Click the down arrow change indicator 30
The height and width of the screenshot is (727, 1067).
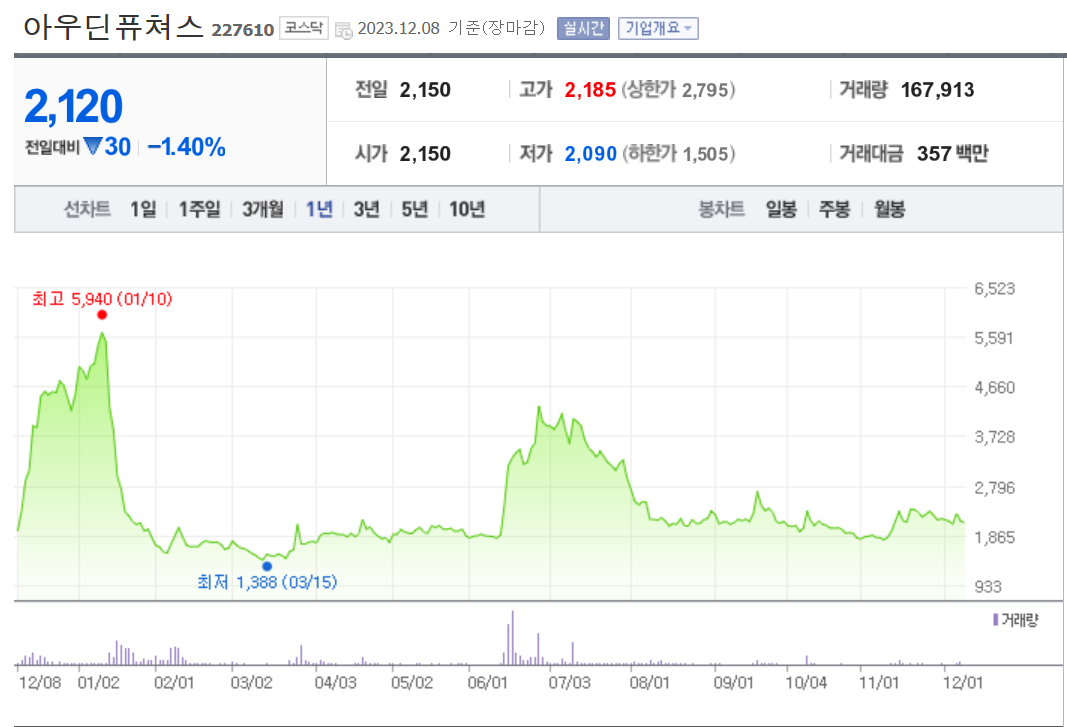click(107, 147)
